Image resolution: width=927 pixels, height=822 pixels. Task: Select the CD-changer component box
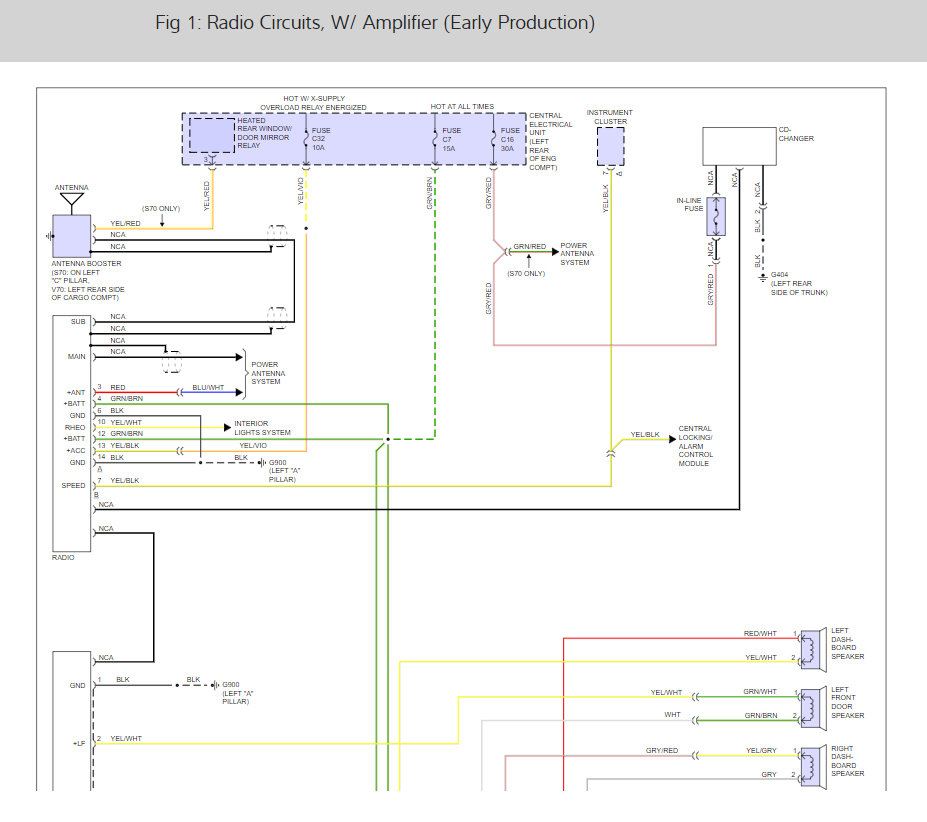tap(739, 146)
